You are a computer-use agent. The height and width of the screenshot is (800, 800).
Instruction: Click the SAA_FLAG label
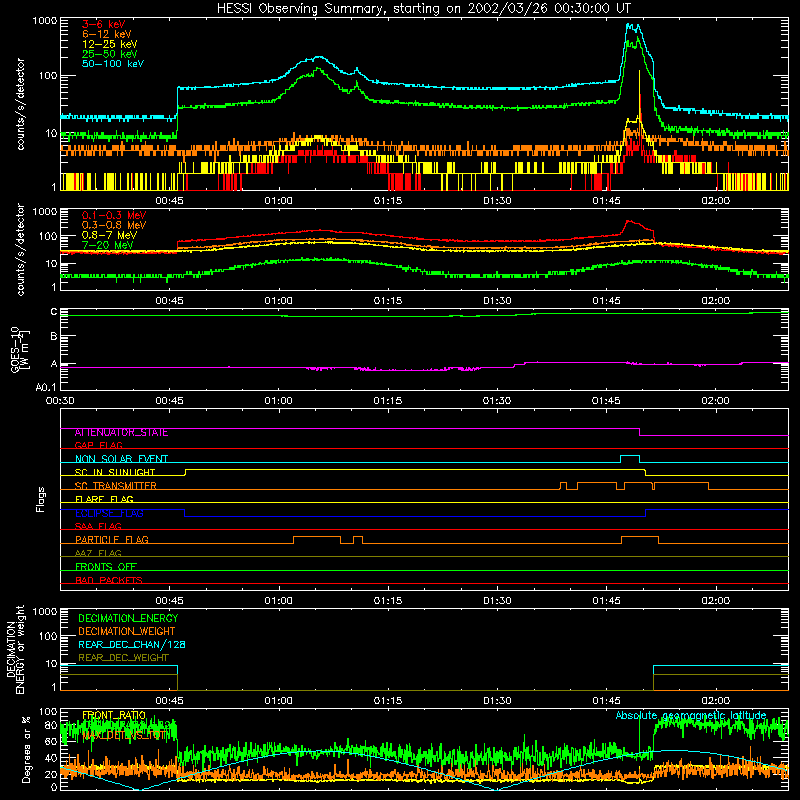(x=98, y=526)
